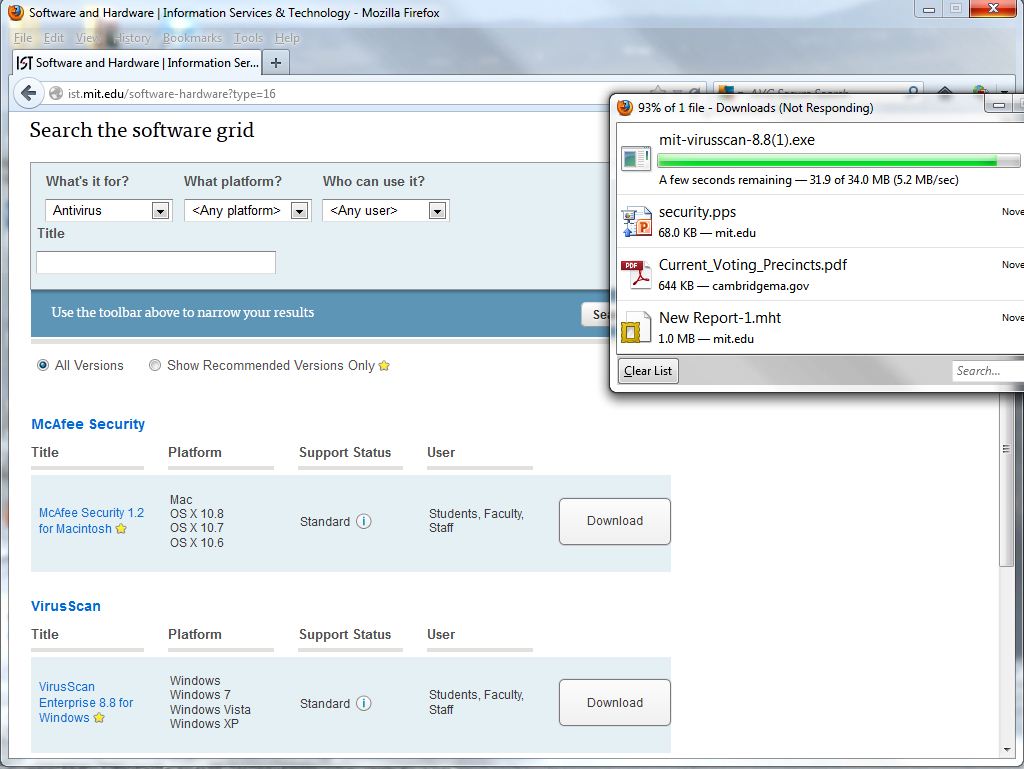
Task: Click the Title search input field
Action: tap(156, 263)
